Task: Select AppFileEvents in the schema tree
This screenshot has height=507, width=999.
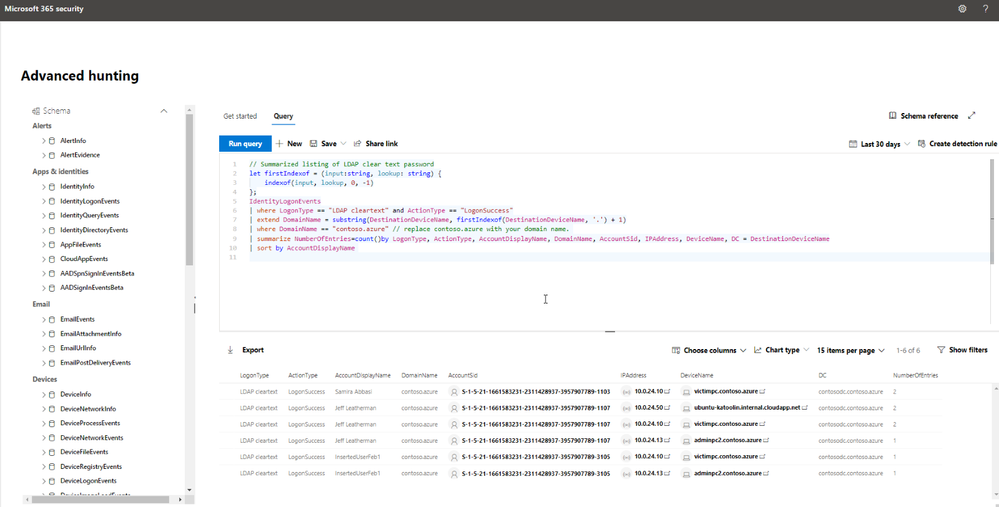Action: [x=81, y=245]
